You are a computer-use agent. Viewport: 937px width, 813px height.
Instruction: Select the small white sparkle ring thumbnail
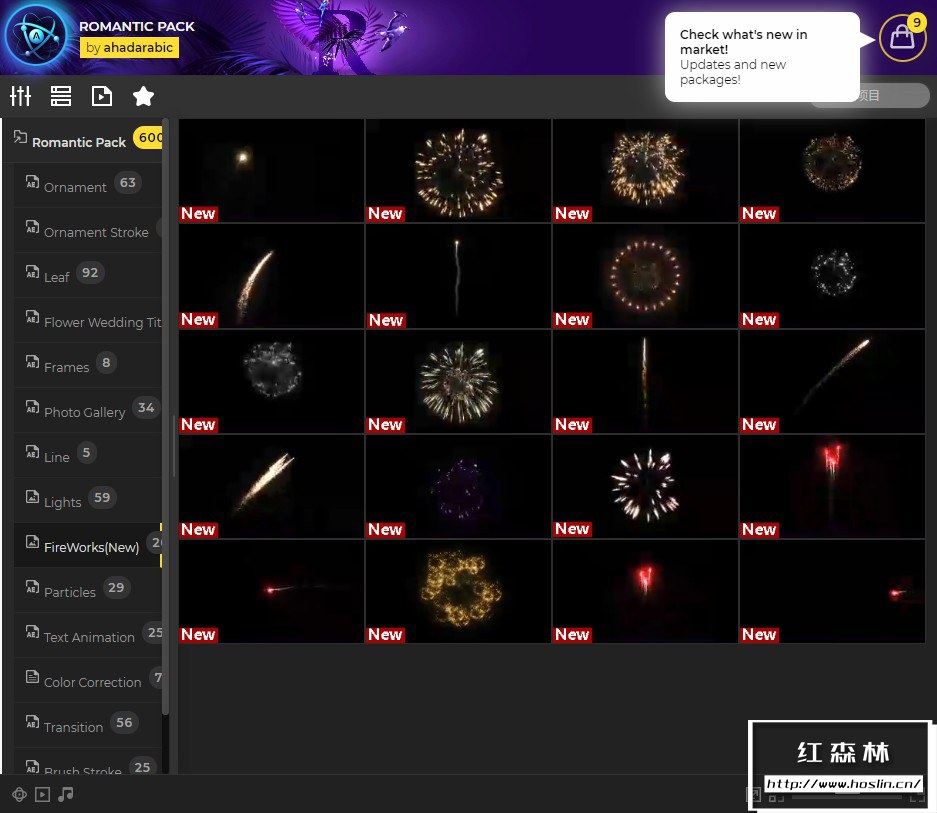832,276
